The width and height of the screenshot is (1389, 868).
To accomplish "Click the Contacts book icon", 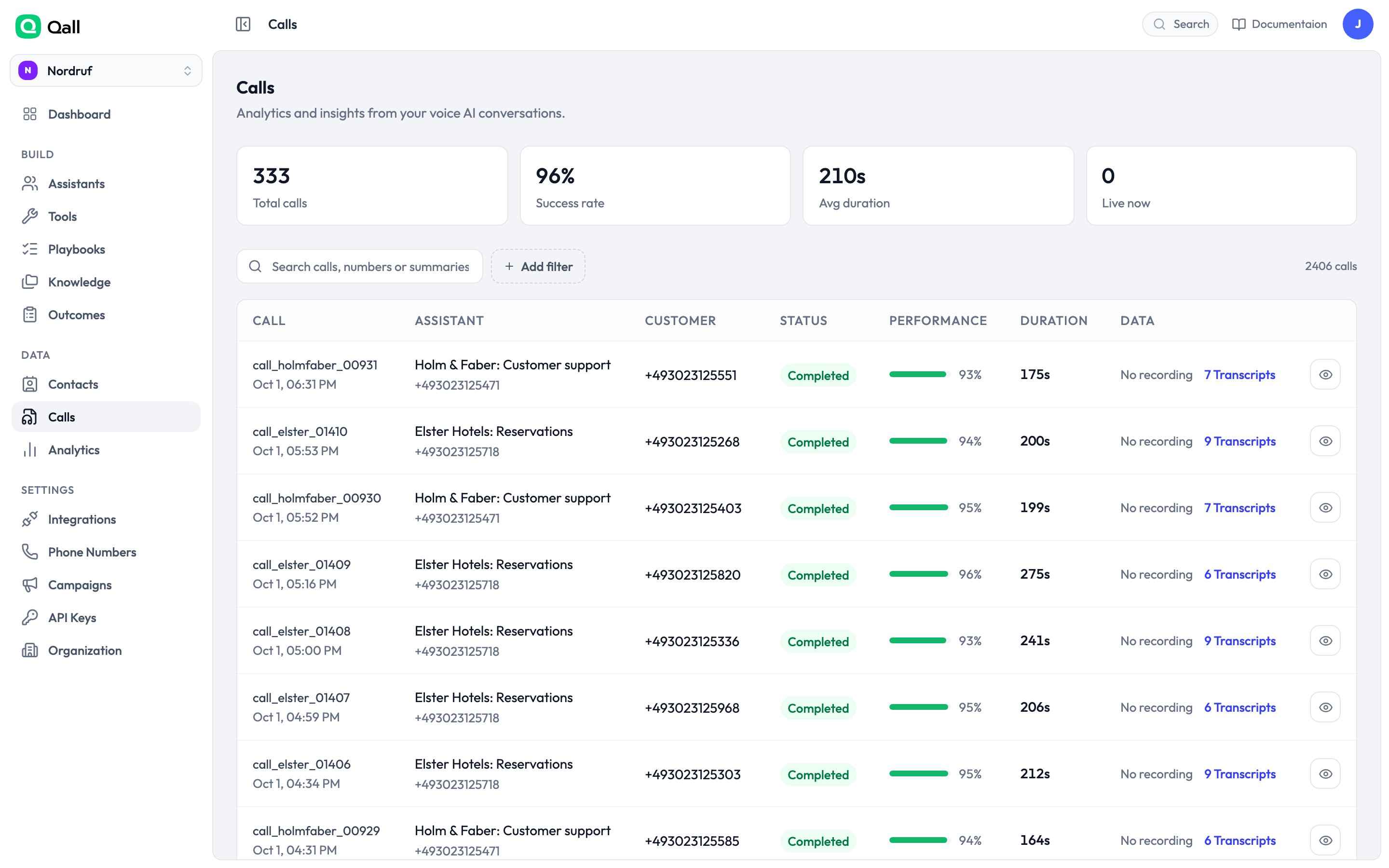I will click(x=30, y=384).
